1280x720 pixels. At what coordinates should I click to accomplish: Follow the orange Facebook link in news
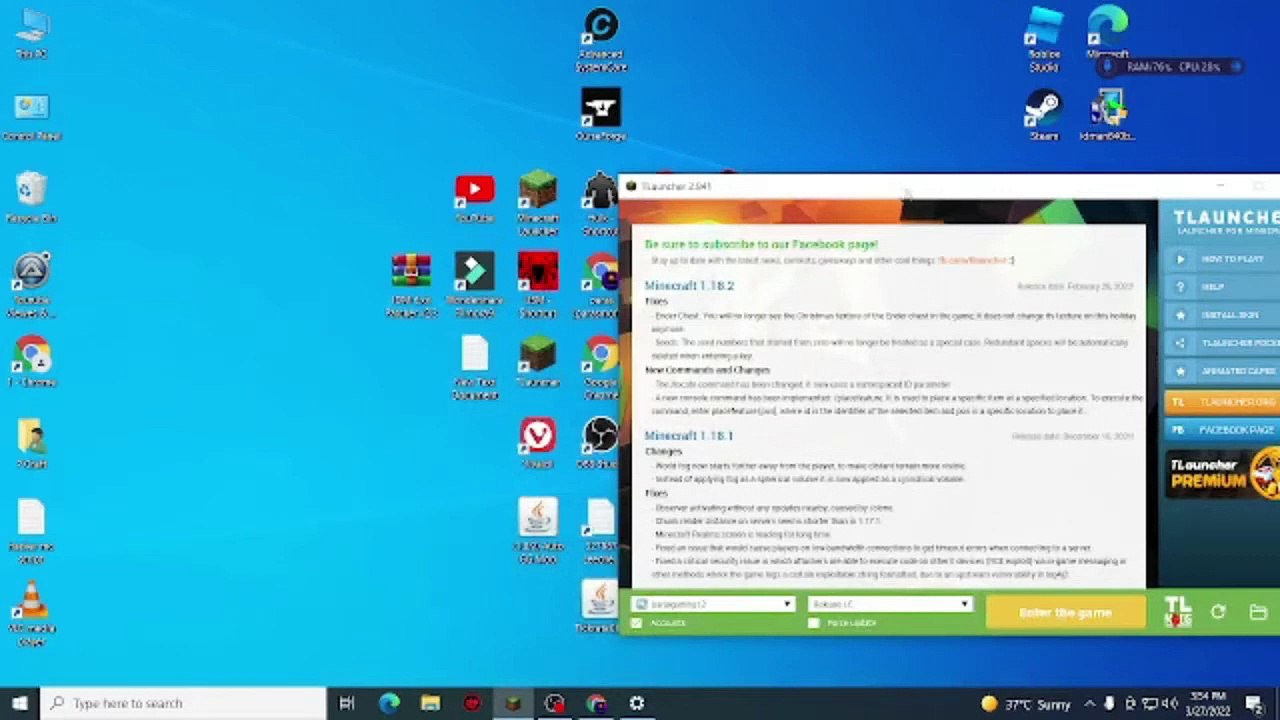(x=975, y=261)
